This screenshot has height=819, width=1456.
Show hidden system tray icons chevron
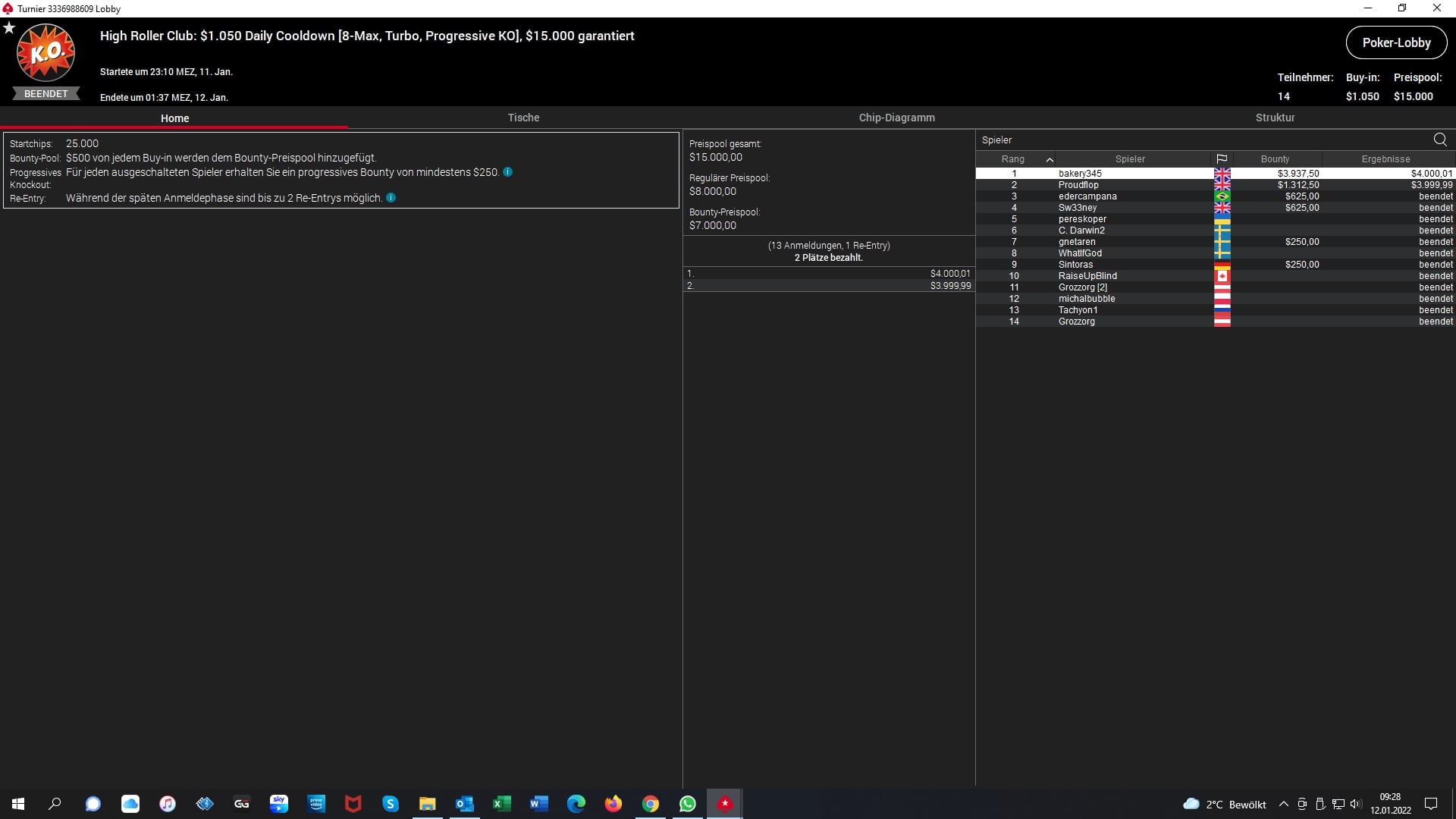point(1283,805)
